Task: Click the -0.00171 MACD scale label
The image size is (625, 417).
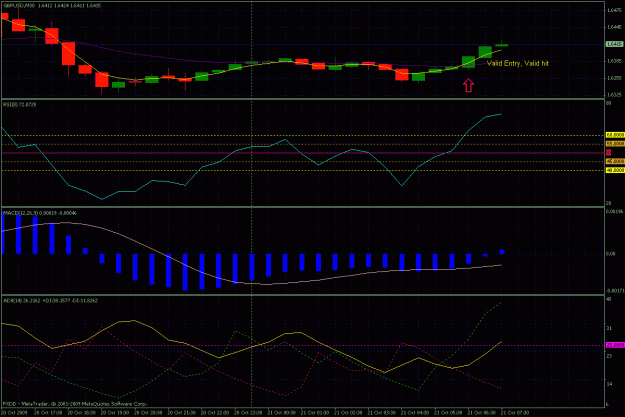Action: (x=614, y=291)
